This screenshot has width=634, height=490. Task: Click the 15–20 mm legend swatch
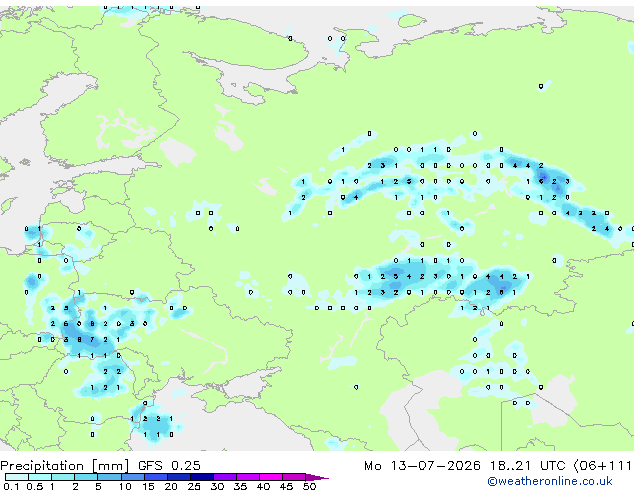tap(155, 477)
